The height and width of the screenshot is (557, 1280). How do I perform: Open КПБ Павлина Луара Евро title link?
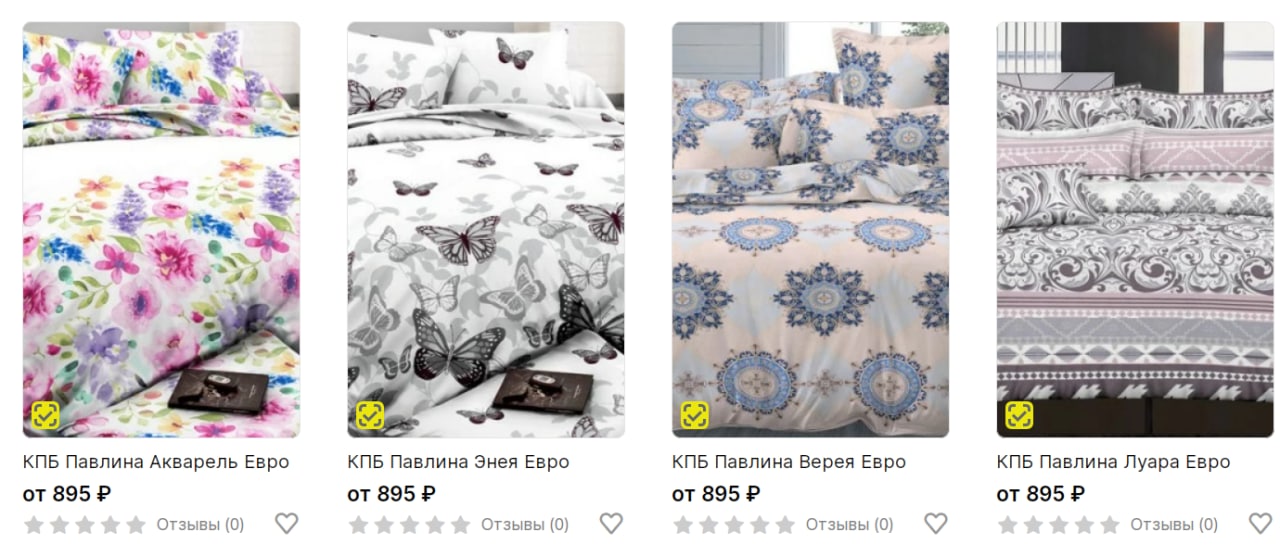click(x=1114, y=462)
